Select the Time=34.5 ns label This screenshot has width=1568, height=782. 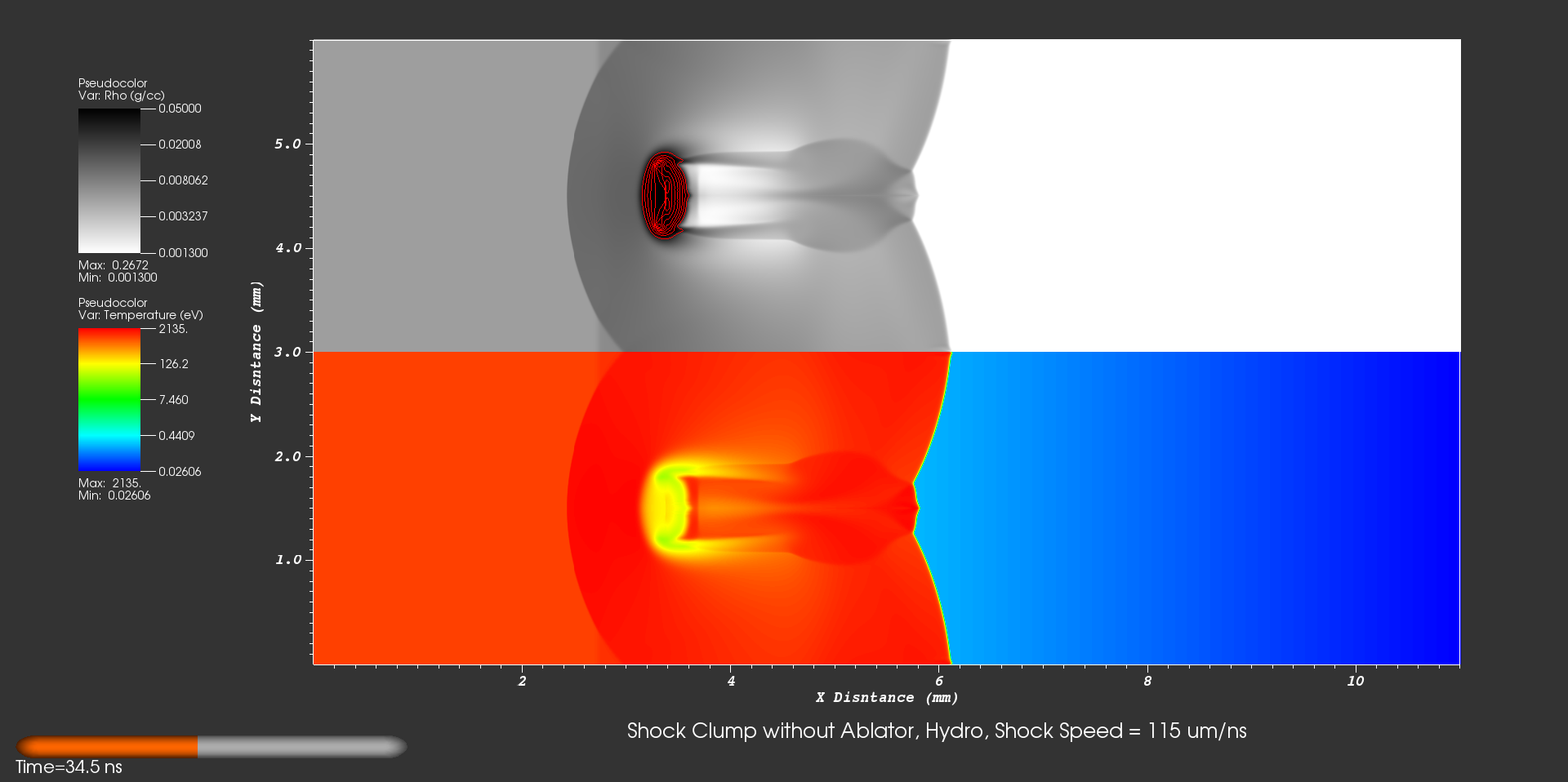pos(69,767)
